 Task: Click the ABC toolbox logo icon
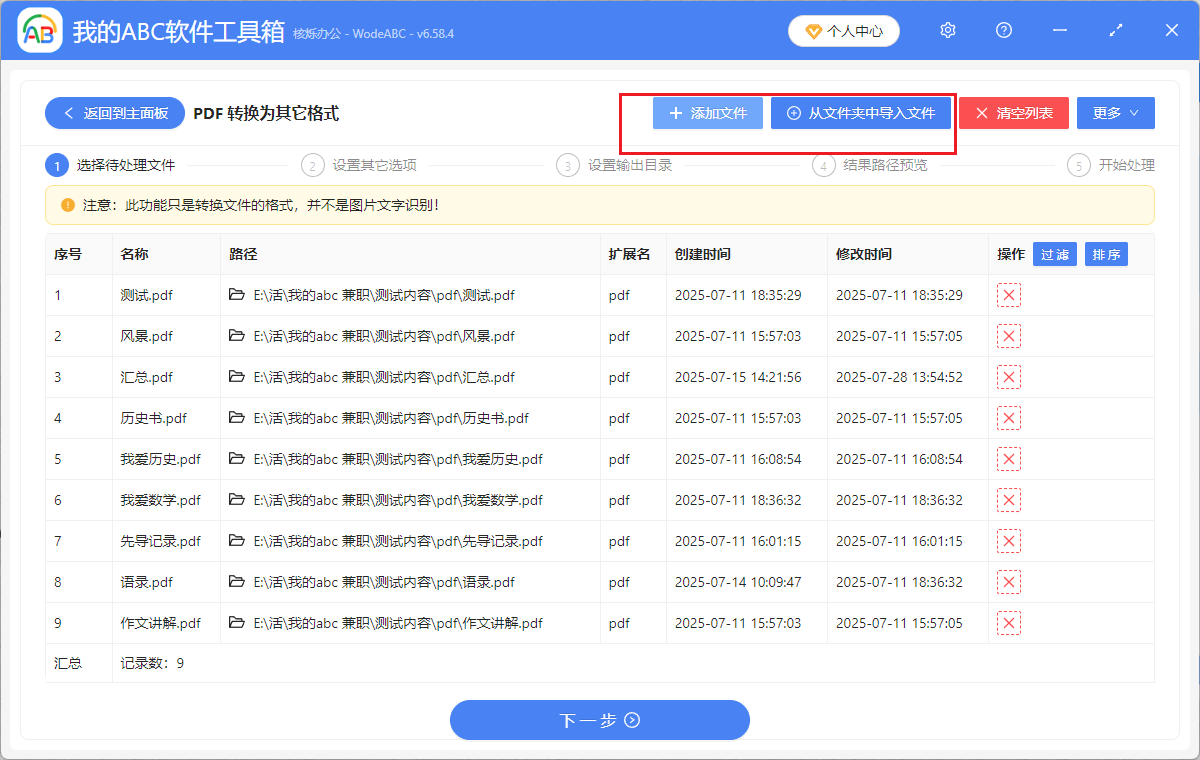pos(38,30)
